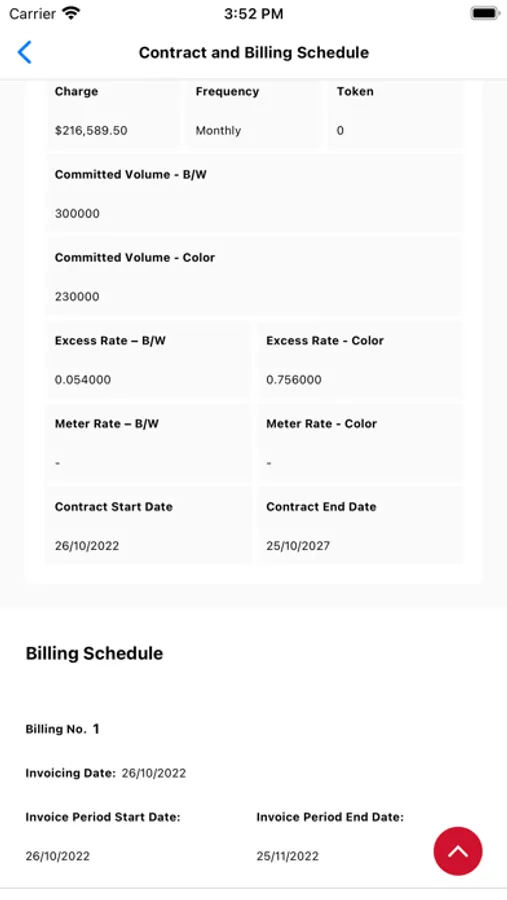Tap Excess Rate – B/W value 0.054000
Viewport: 507px width, 900px height.
[x=83, y=379]
